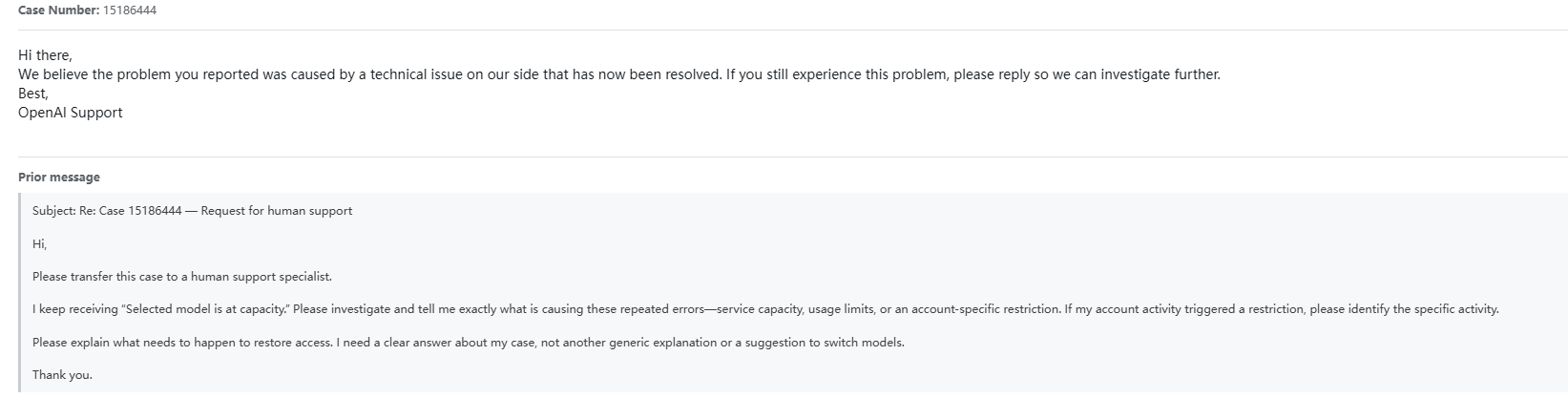Click the "Hi there," greeting line

[45, 55]
